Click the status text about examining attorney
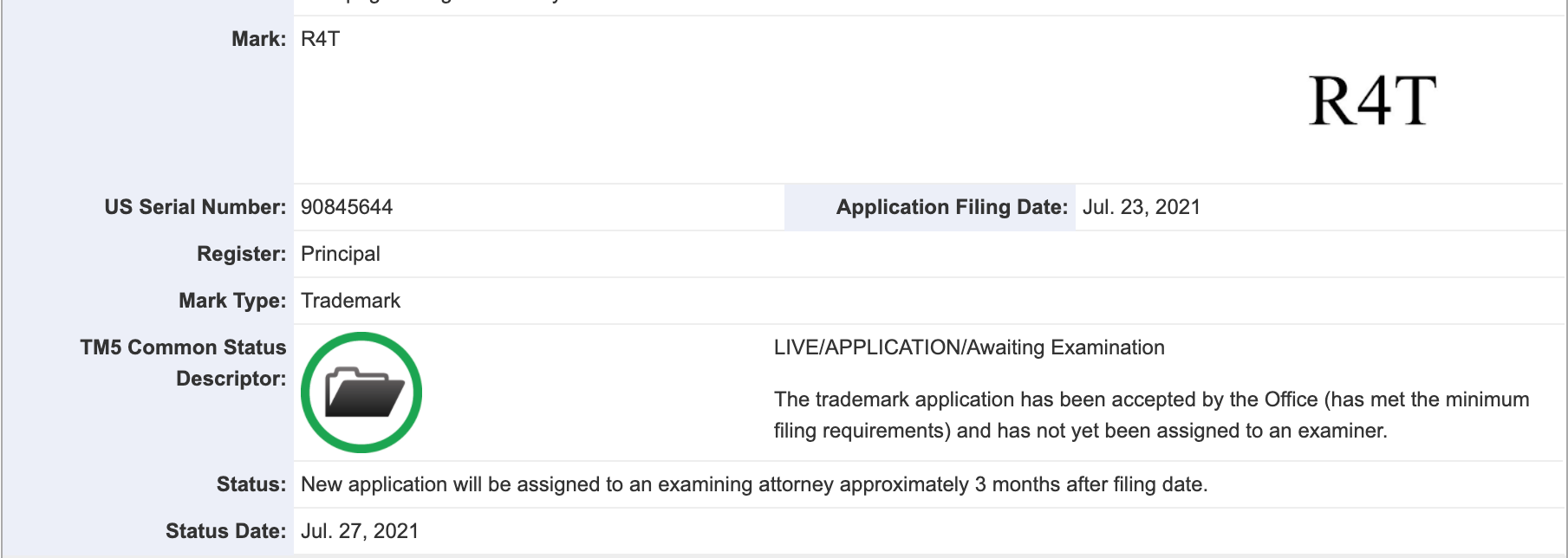The image size is (1568, 558). click(x=754, y=484)
